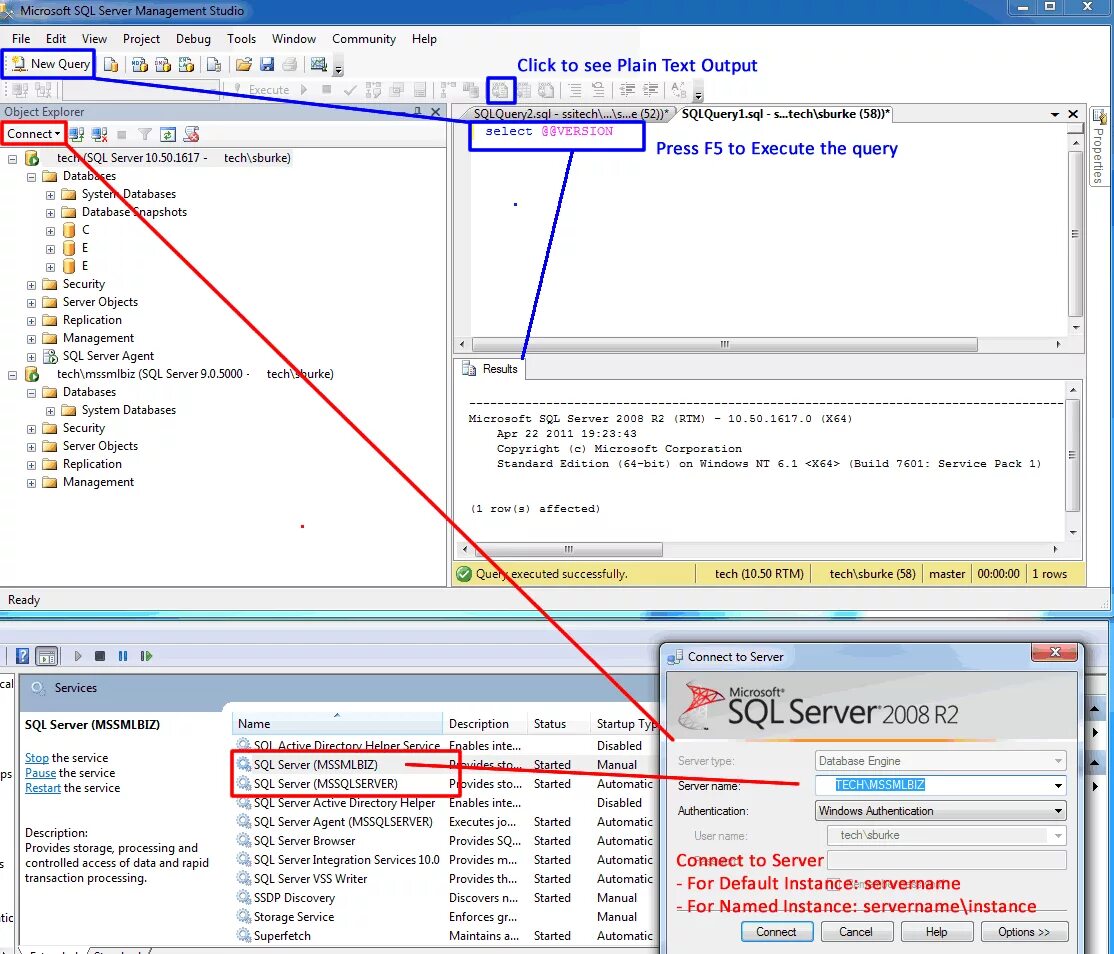Collapse the tech\mssmlbiz server node
The image size is (1114, 954).
click(12, 375)
